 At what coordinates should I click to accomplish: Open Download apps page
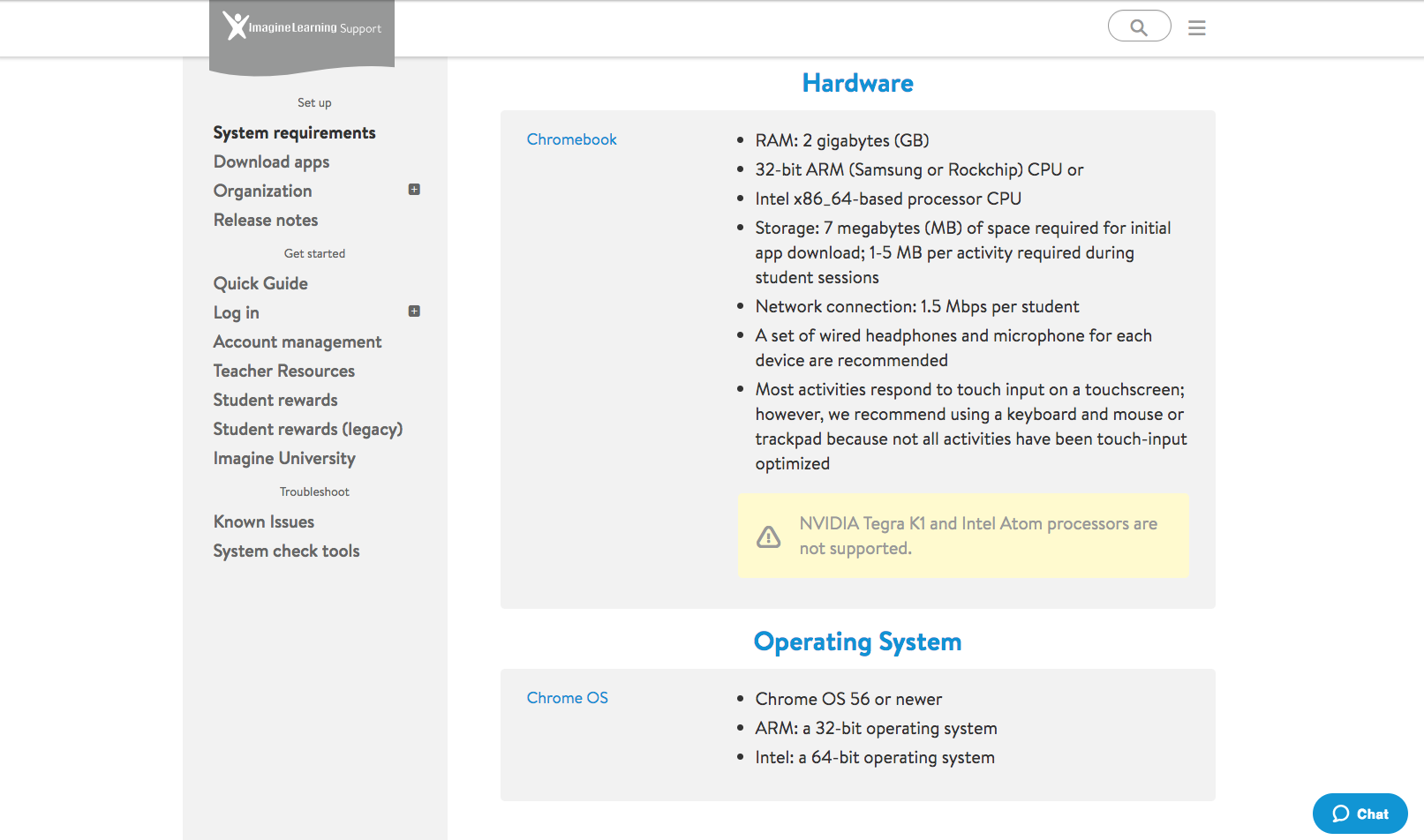[x=271, y=161]
